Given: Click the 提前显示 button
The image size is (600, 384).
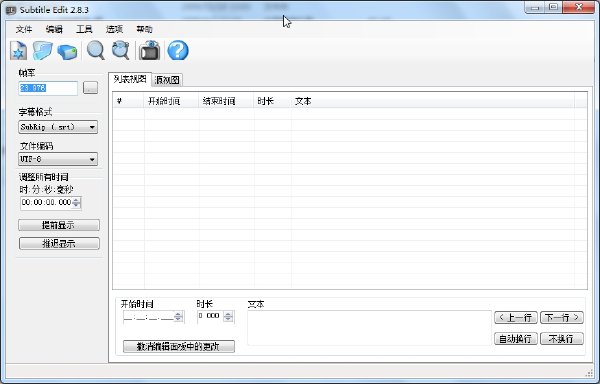Looking at the screenshot, I should pyautogui.click(x=59, y=225).
